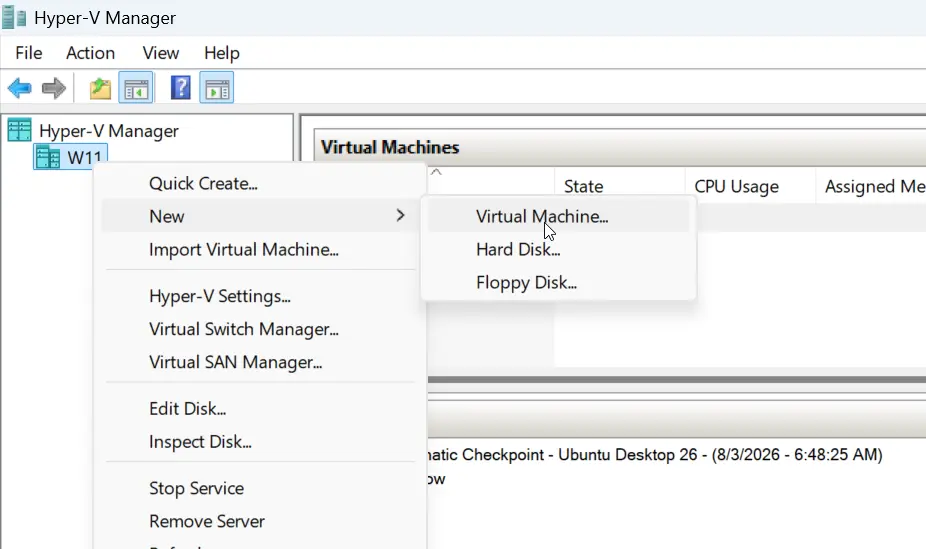
Task: Select Virtual Machine in New submenu
Action: click(x=558, y=216)
